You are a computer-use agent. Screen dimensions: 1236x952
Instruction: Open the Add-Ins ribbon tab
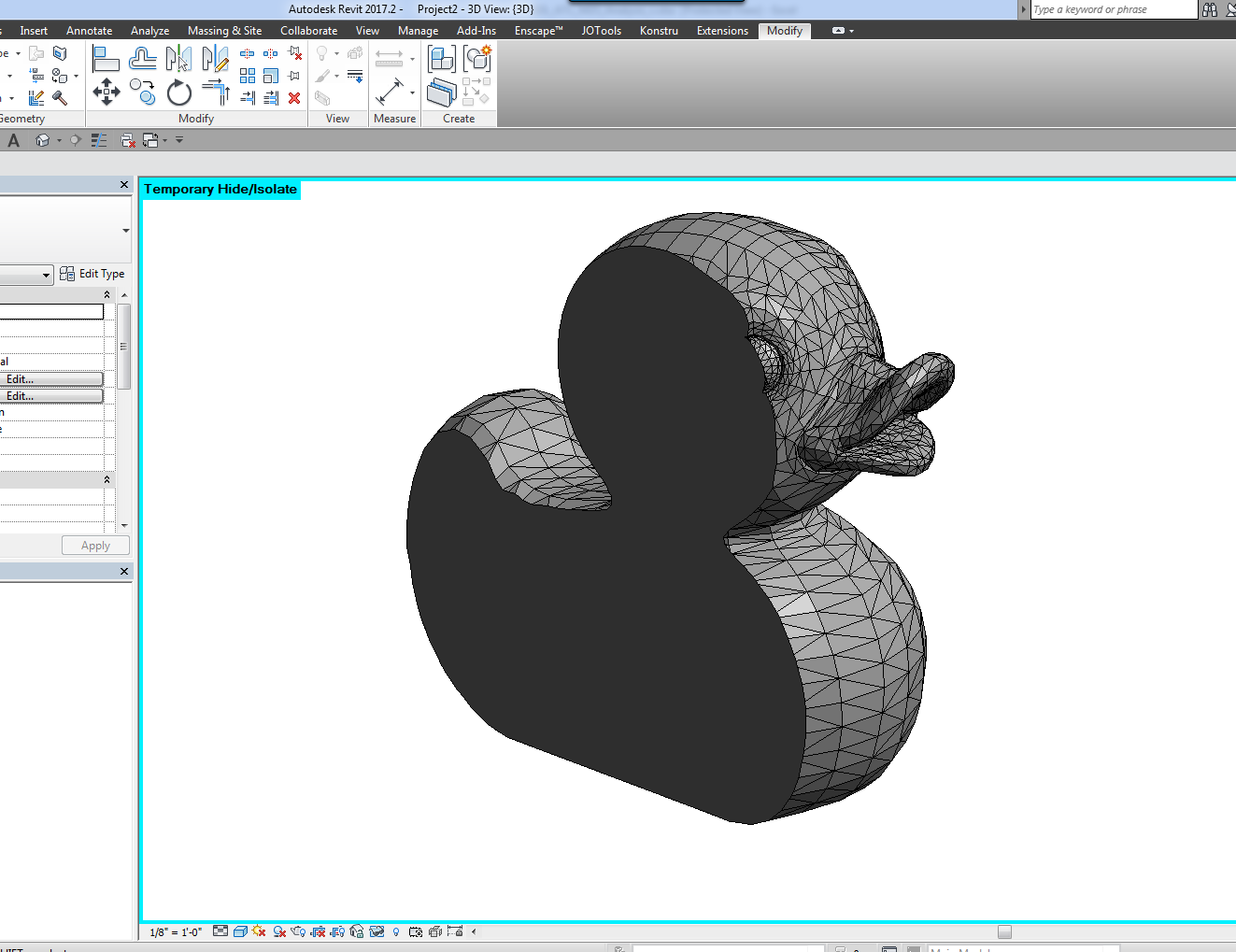[x=476, y=31]
